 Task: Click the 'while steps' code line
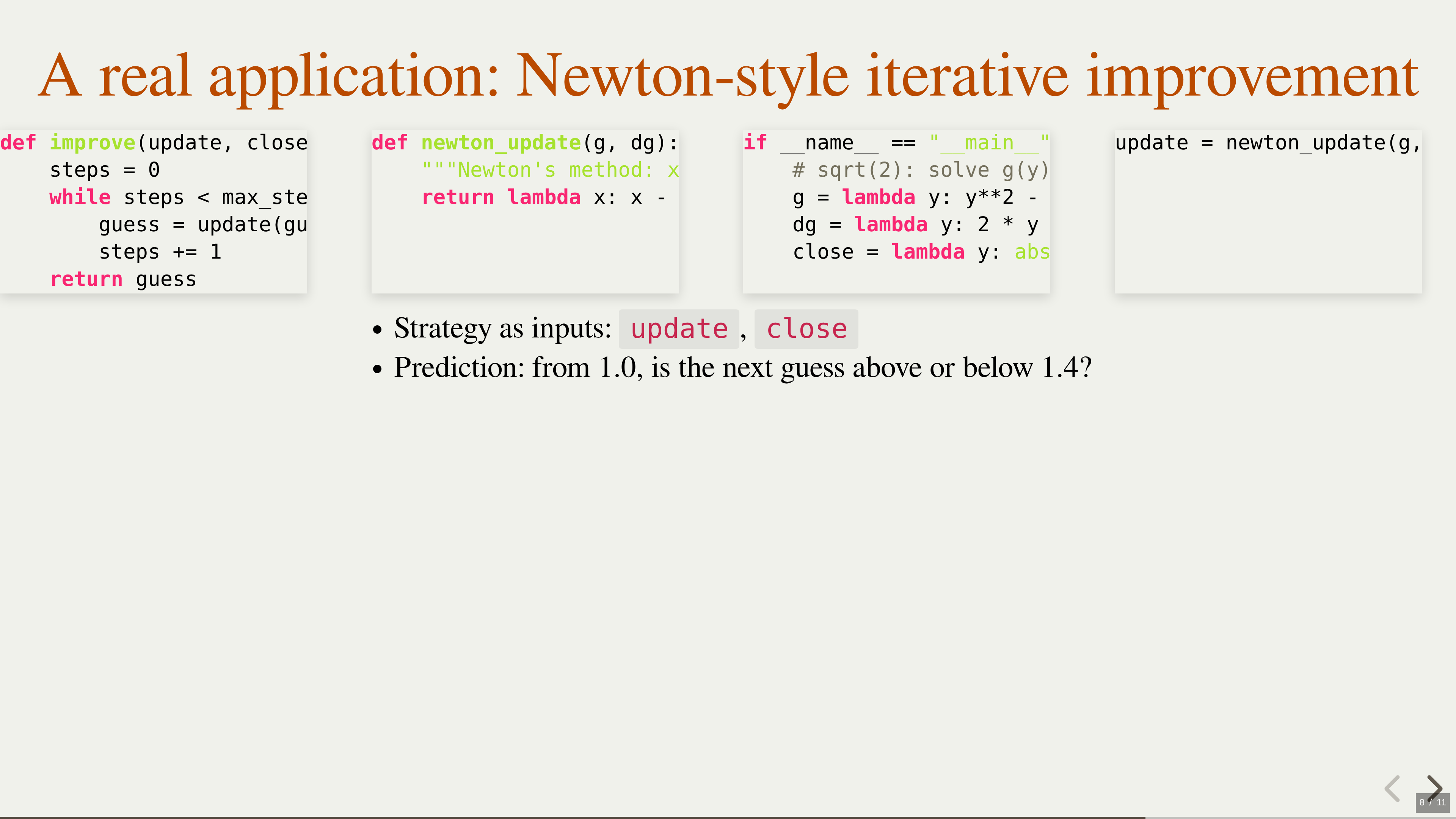click(178, 197)
